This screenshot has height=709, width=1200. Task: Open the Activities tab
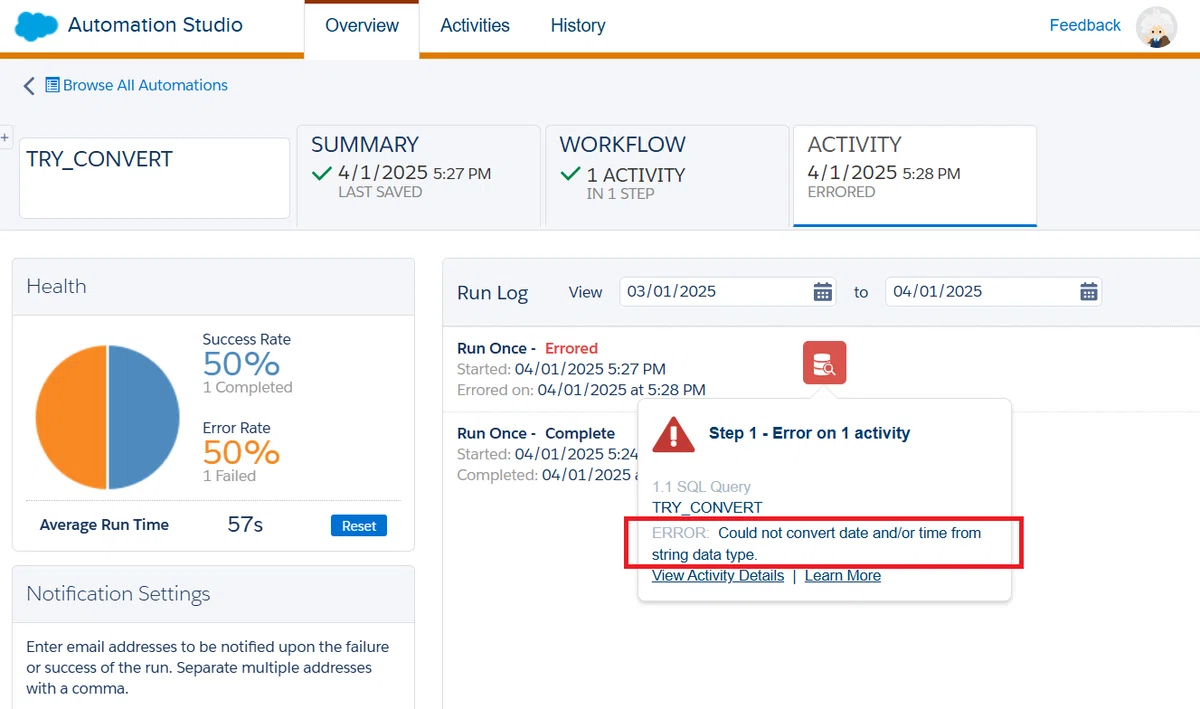[475, 26]
